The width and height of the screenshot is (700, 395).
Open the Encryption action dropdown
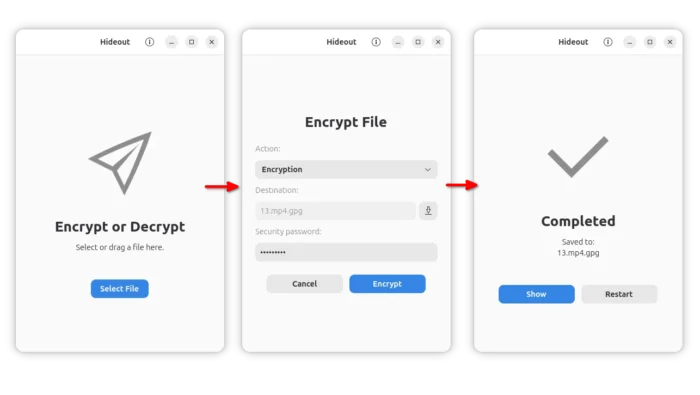coord(346,170)
